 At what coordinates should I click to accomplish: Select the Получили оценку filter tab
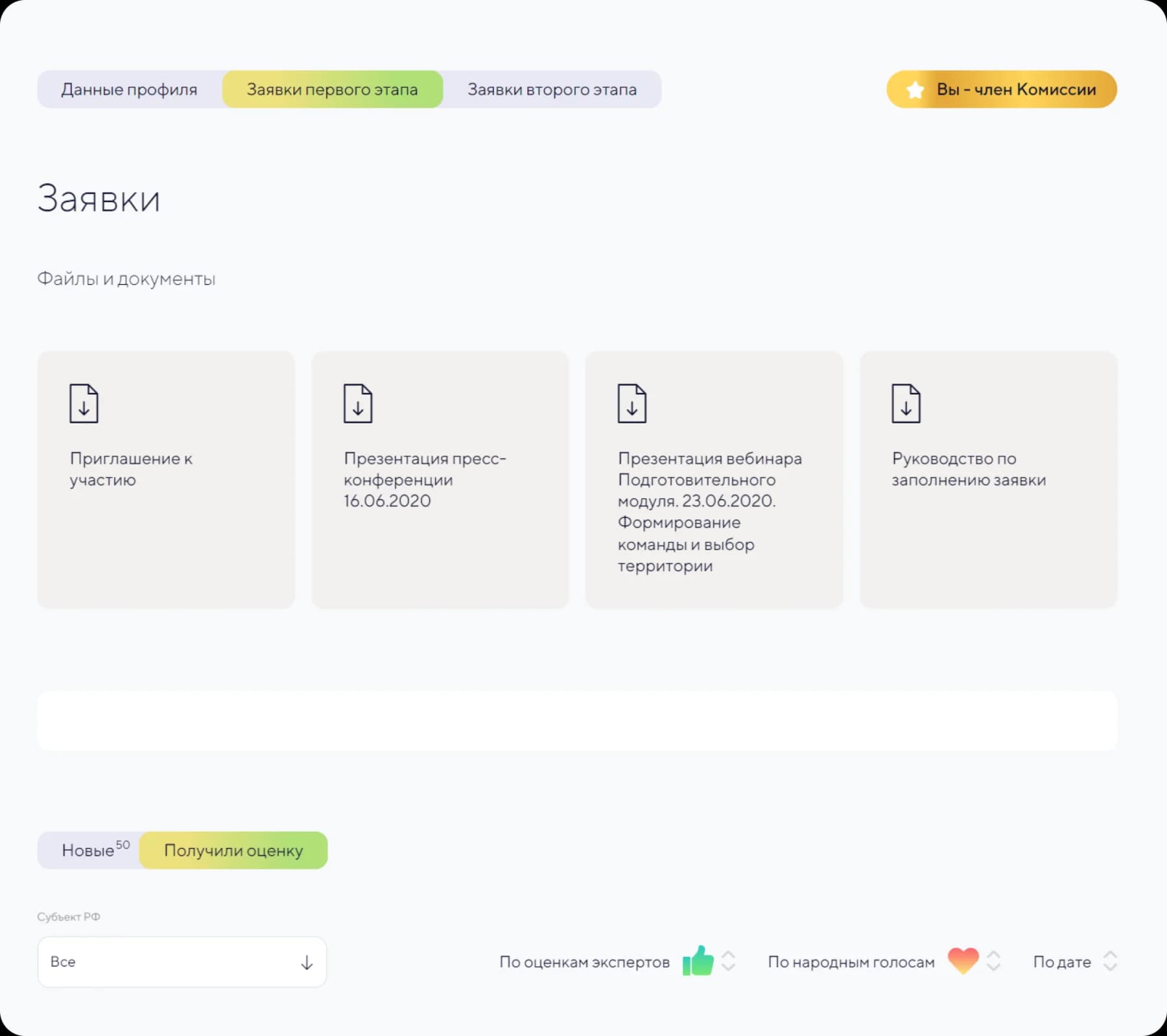point(233,850)
